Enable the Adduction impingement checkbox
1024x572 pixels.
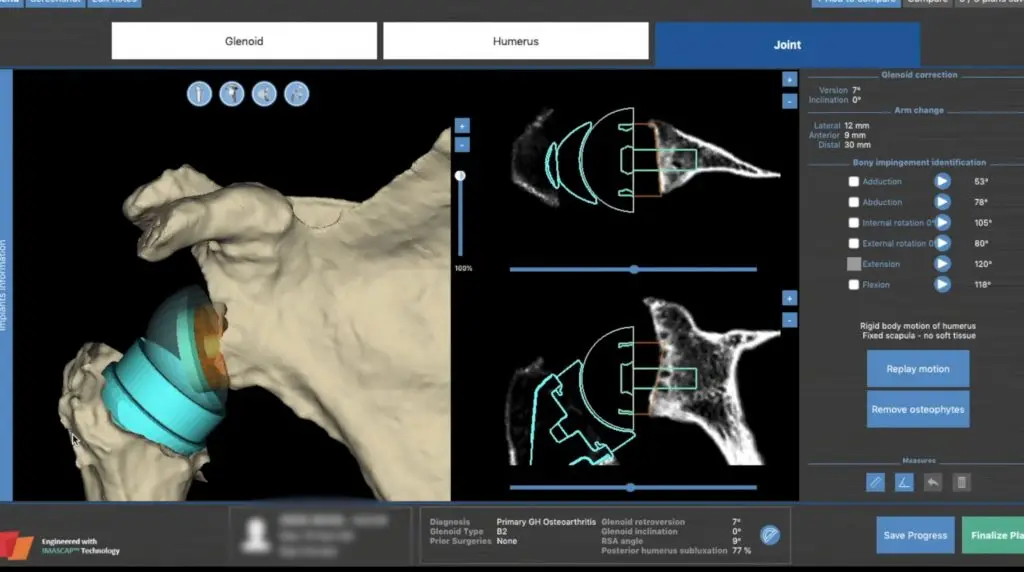point(853,181)
